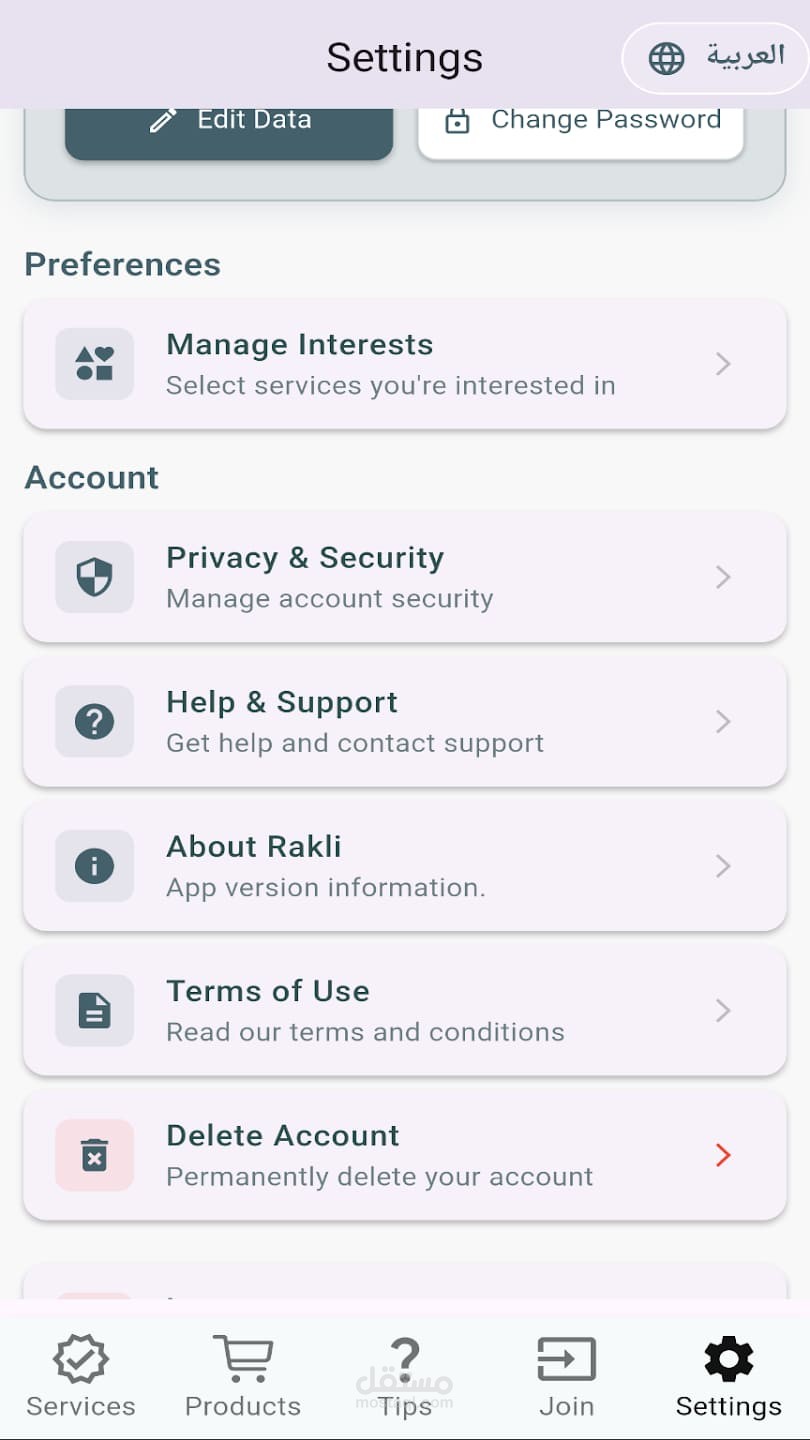Tap the Privacy & Security shield icon

tap(94, 577)
